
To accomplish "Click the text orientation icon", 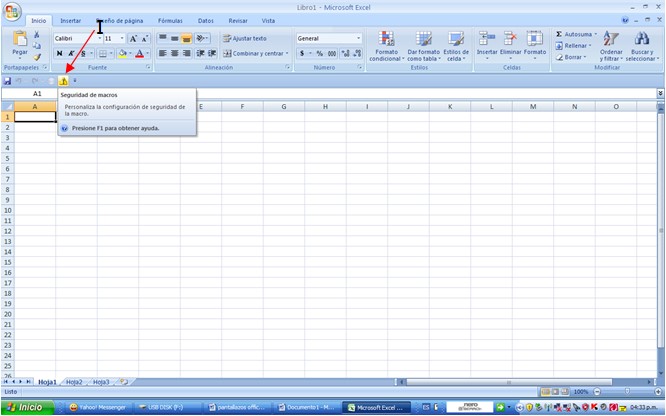I will click(x=202, y=38).
